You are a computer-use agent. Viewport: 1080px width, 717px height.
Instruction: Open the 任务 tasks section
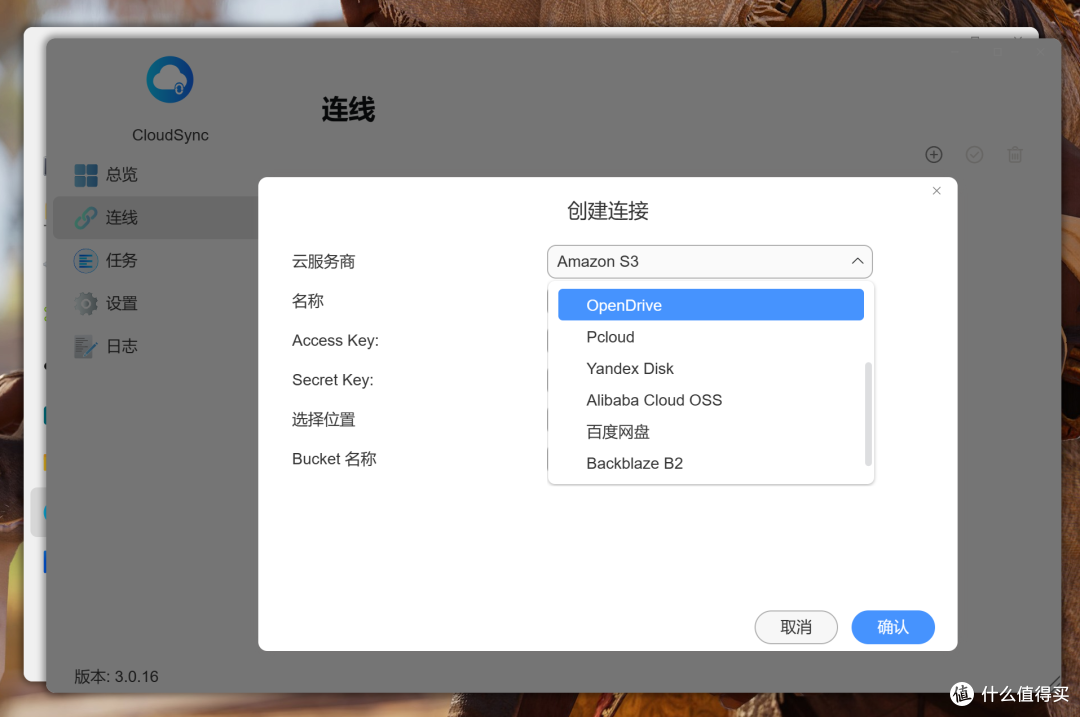155,260
